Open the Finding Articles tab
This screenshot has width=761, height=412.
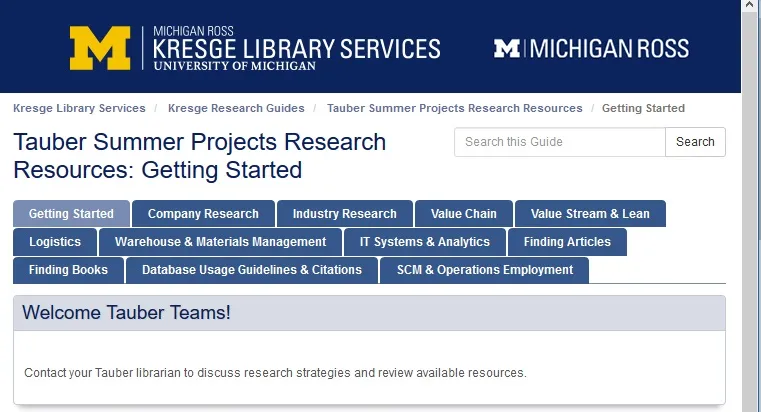[567, 242]
